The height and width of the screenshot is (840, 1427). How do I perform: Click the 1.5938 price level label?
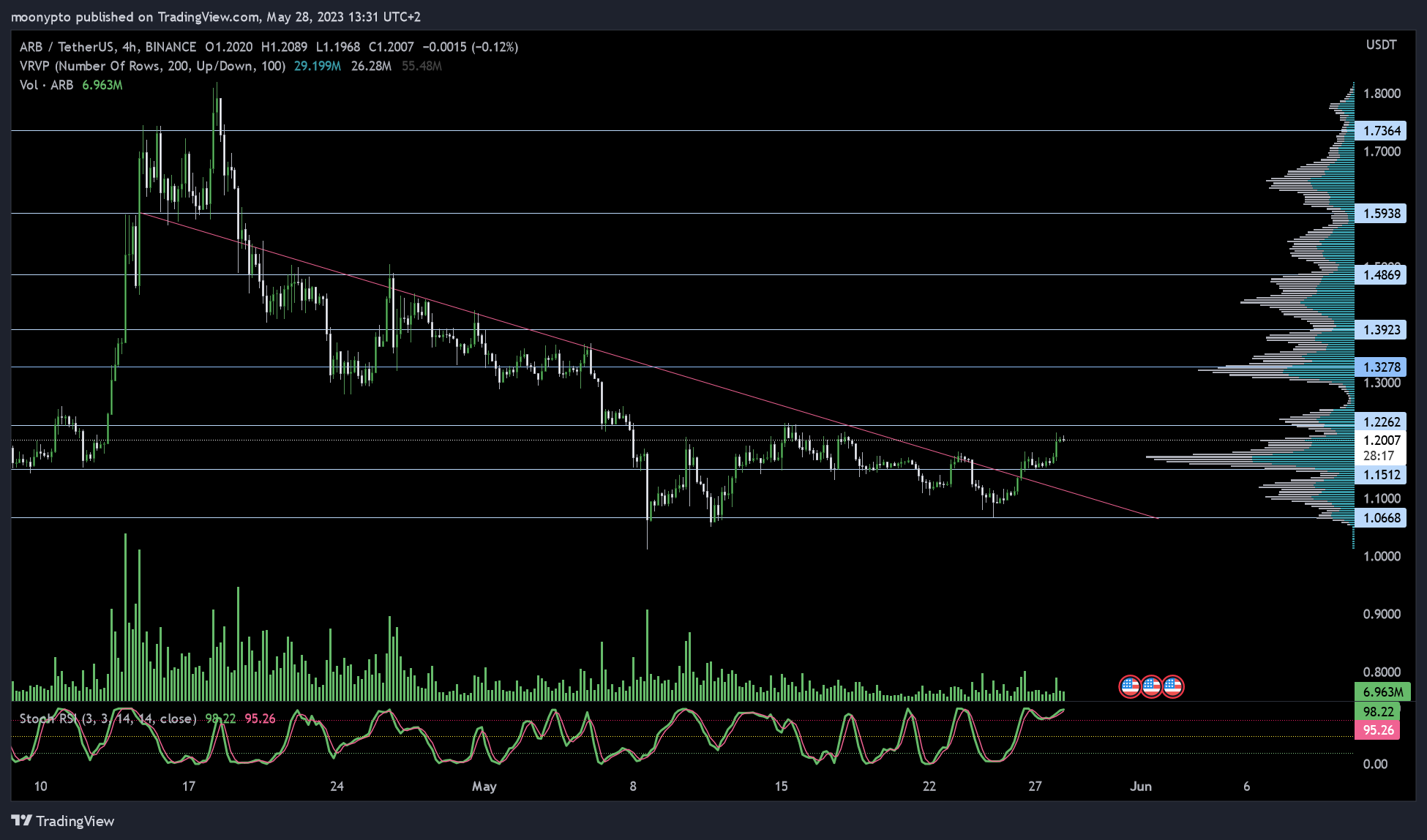pyautogui.click(x=1380, y=214)
